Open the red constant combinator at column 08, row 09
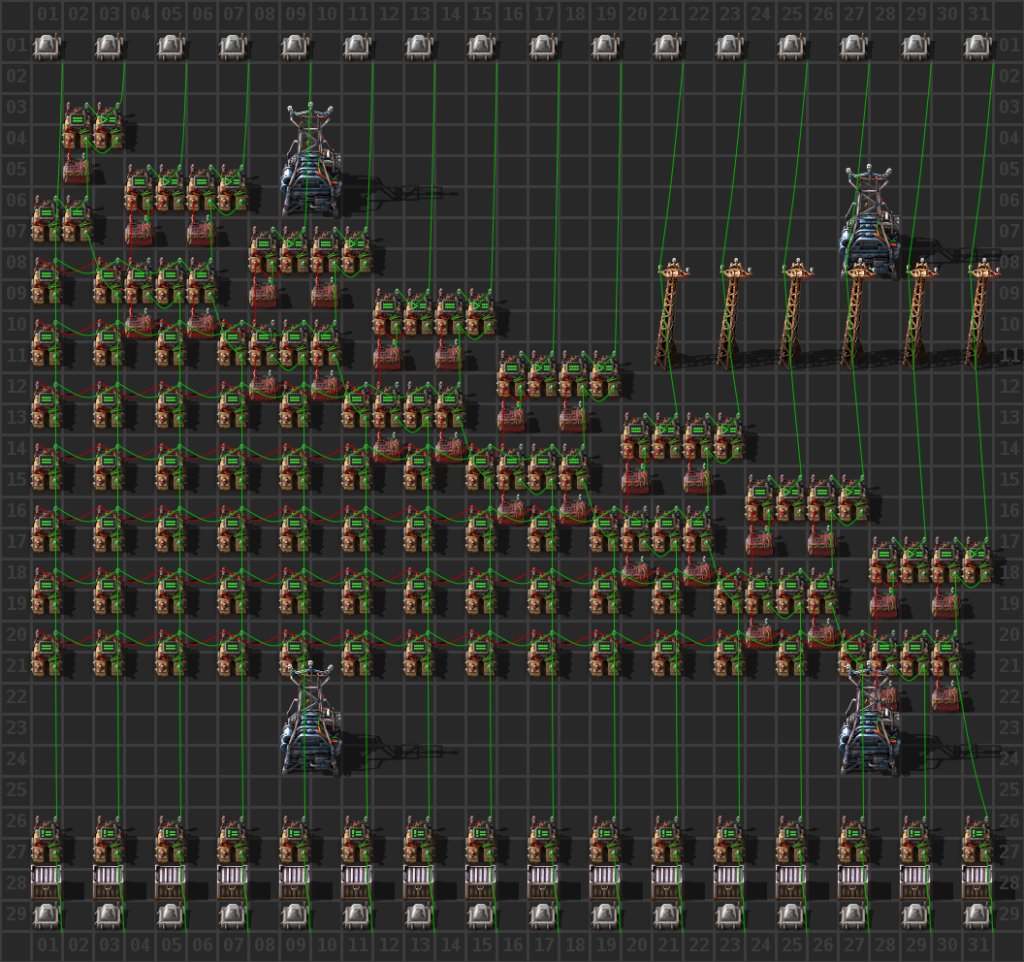 point(262,294)
